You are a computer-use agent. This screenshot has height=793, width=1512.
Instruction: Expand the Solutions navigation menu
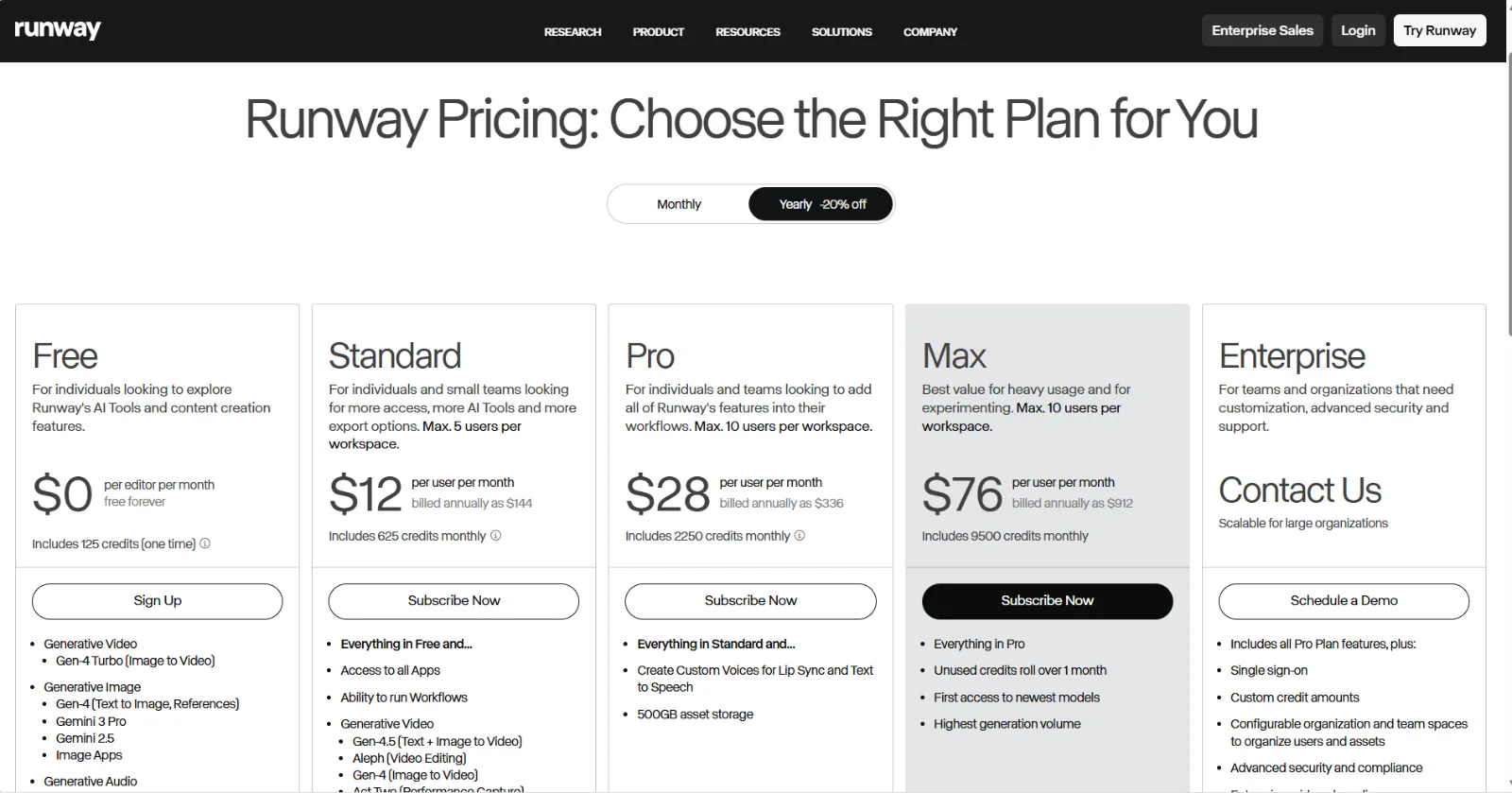pyautogui.click(x=842, y=32)
